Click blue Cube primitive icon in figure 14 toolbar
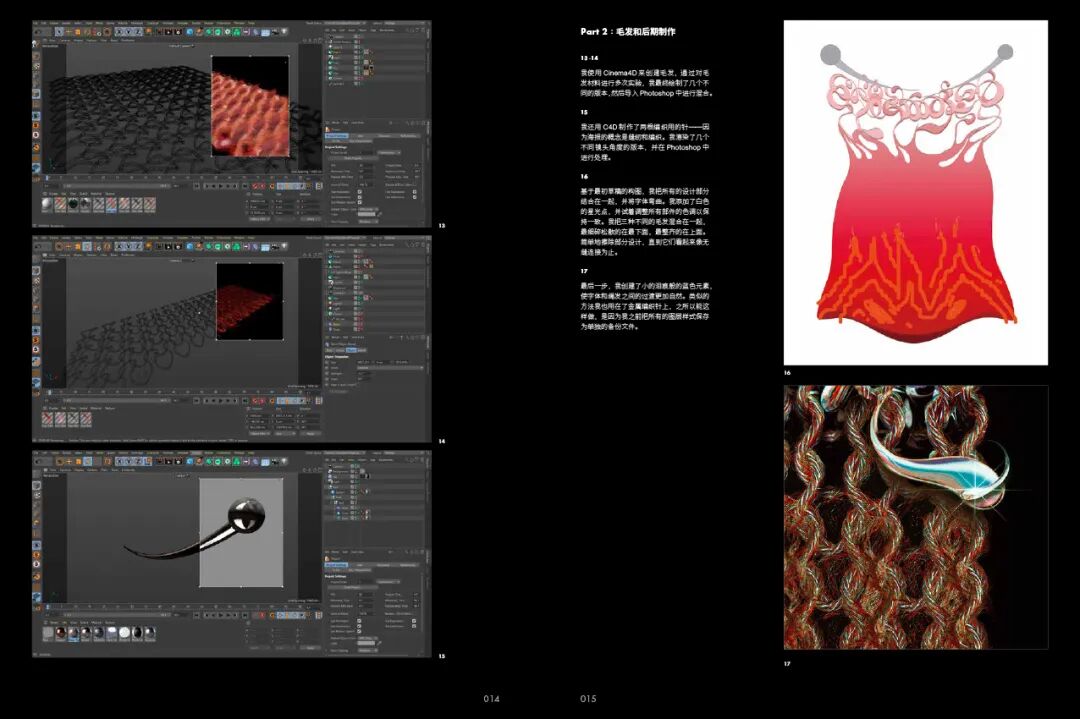 (189, 247)
